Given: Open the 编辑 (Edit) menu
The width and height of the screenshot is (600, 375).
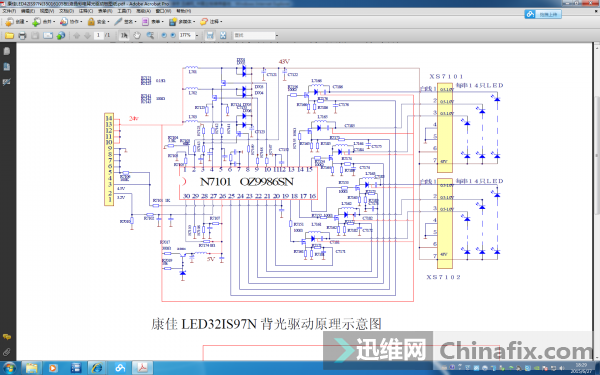Looking at the screenshot, I should coord(28,11).
